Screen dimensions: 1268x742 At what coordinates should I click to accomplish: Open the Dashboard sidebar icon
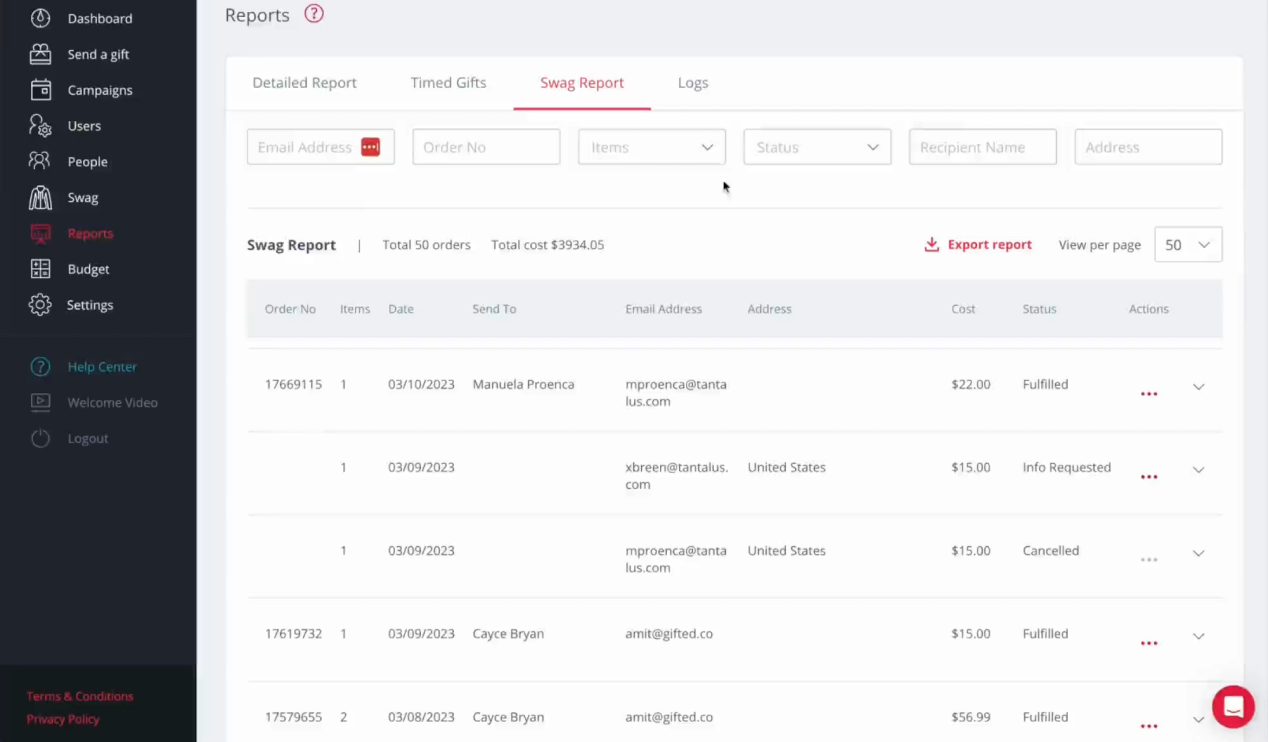[40, 18]
